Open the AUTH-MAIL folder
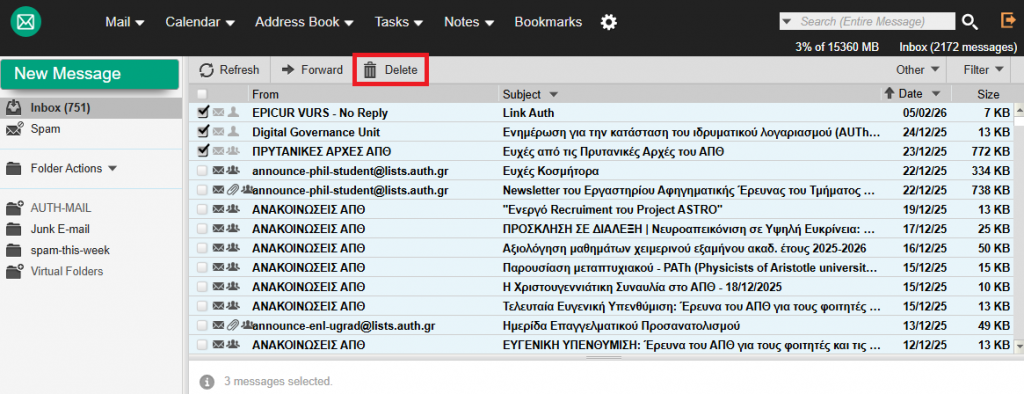The width and height of the screenshot is (1024, 394). click(x=61, y=208)
